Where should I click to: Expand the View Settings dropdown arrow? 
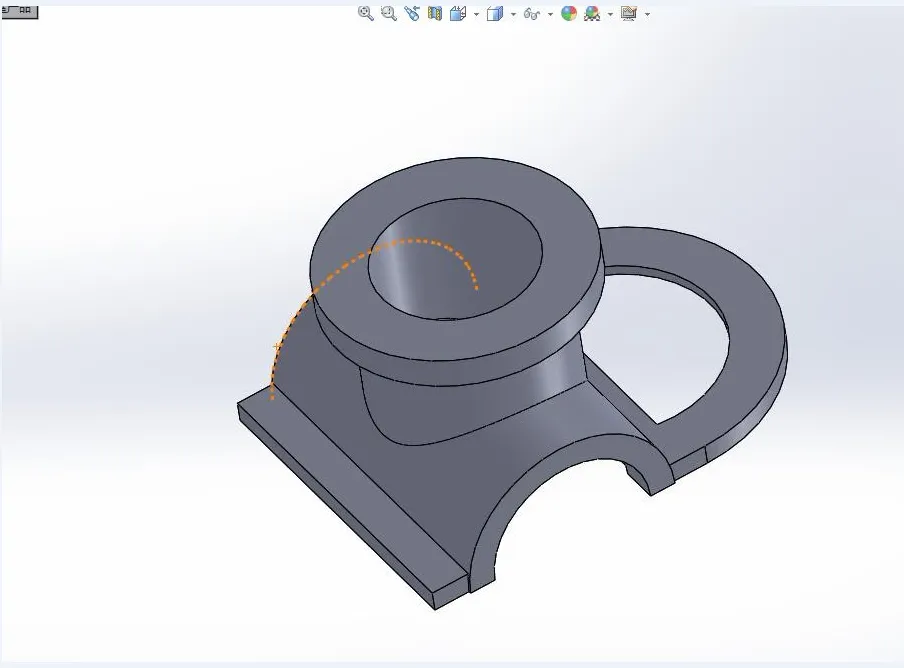(647, 14)
